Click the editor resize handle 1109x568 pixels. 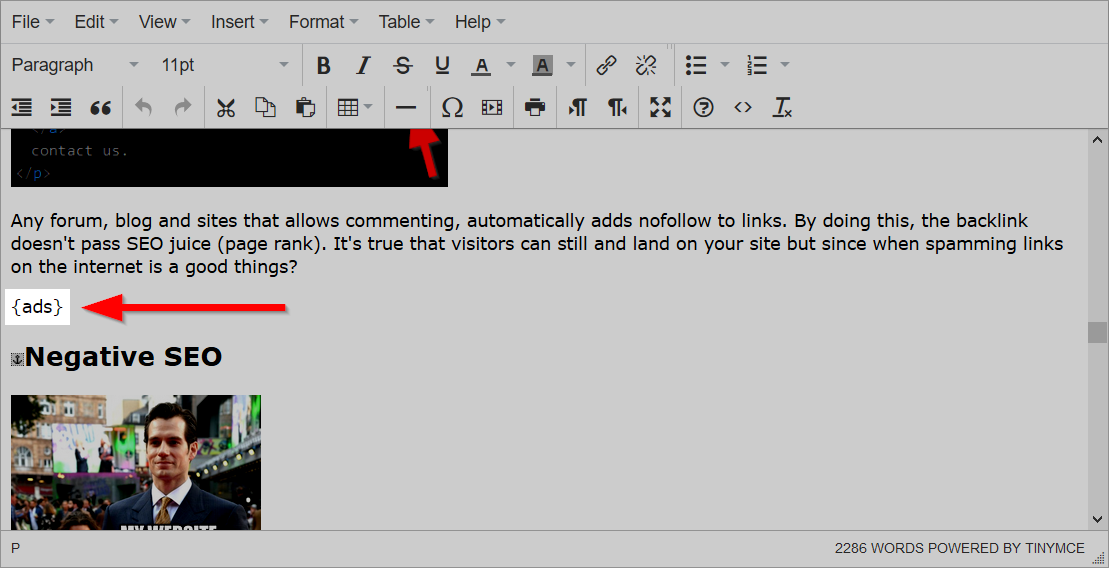pyautogui.click(x=1097, y=557)
